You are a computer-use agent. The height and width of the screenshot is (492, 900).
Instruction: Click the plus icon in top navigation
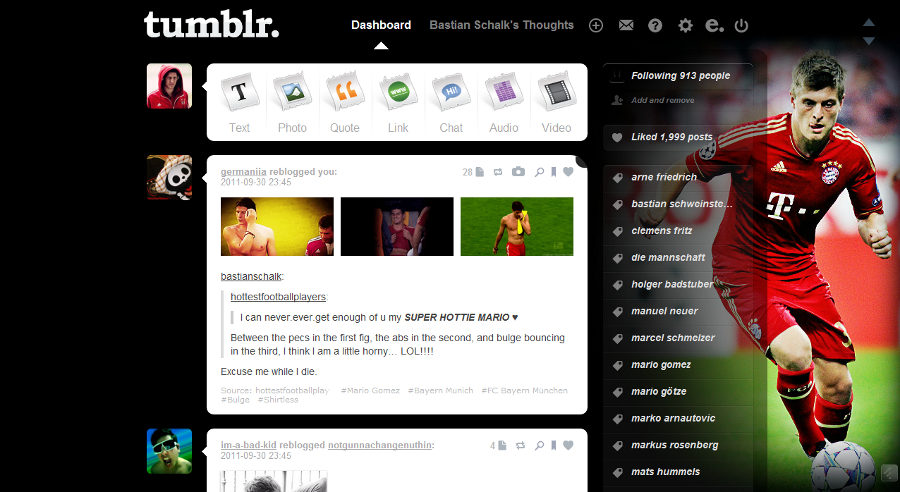[x=596, y=25]
